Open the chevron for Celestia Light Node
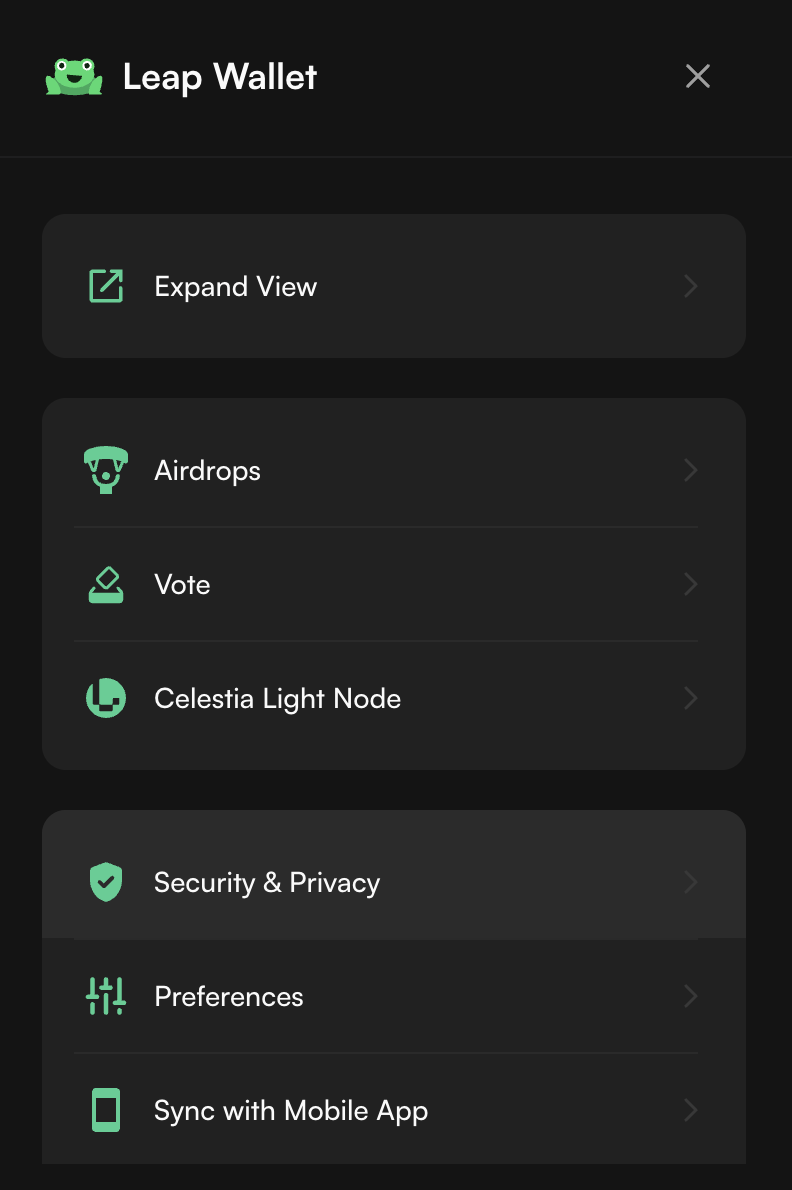792x1190 pixels. (690, 698)
